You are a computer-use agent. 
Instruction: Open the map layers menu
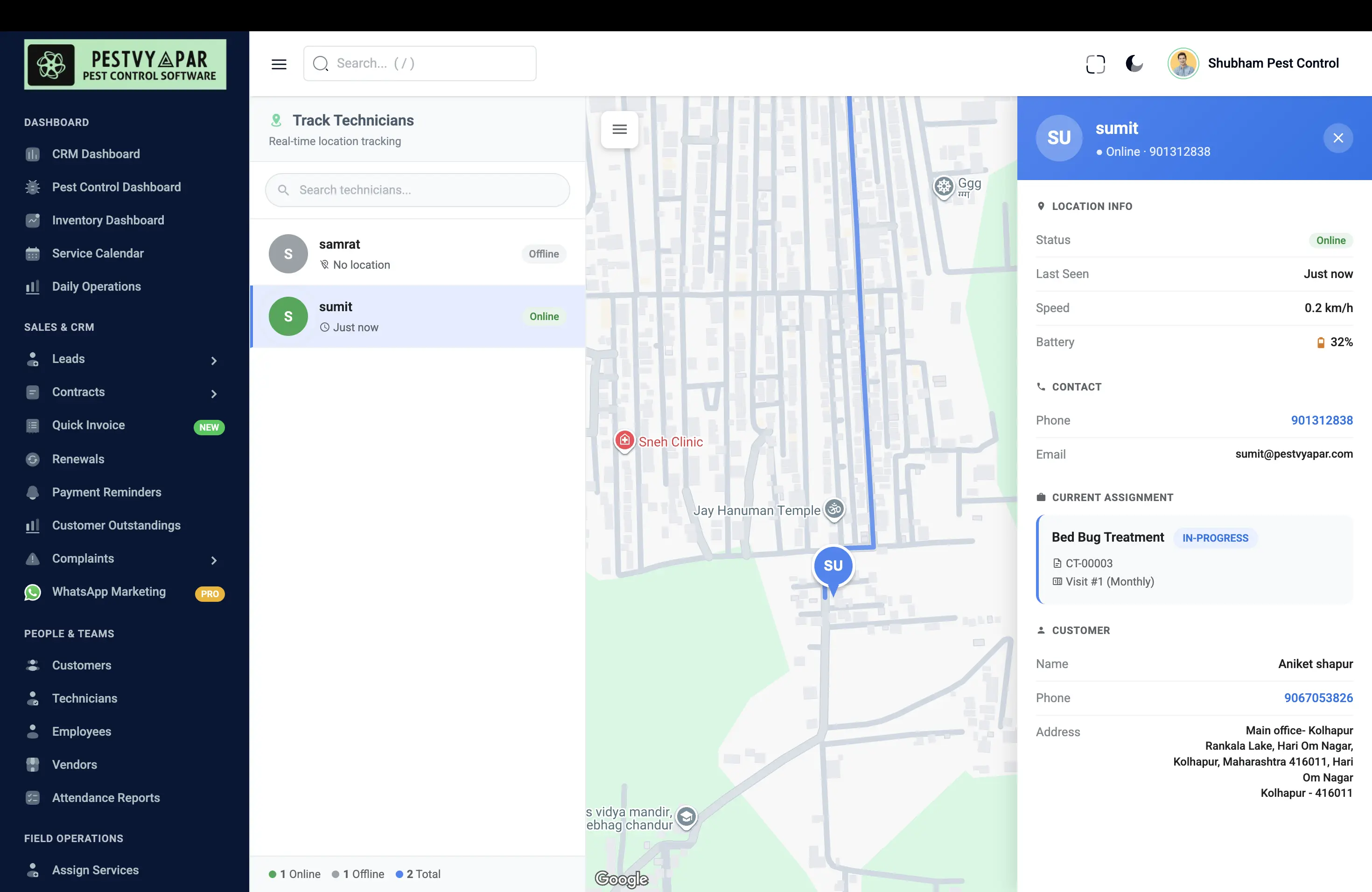[x=619, y=129]
